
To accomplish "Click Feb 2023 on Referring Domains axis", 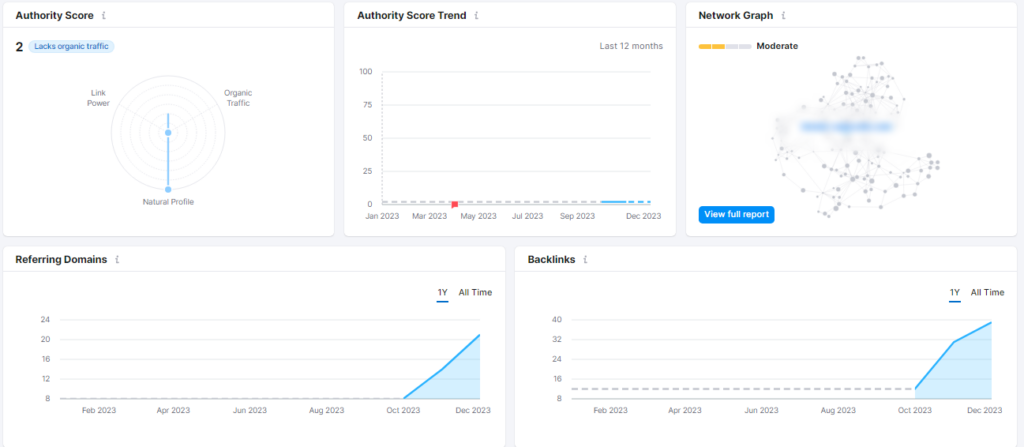I will 98,410.
